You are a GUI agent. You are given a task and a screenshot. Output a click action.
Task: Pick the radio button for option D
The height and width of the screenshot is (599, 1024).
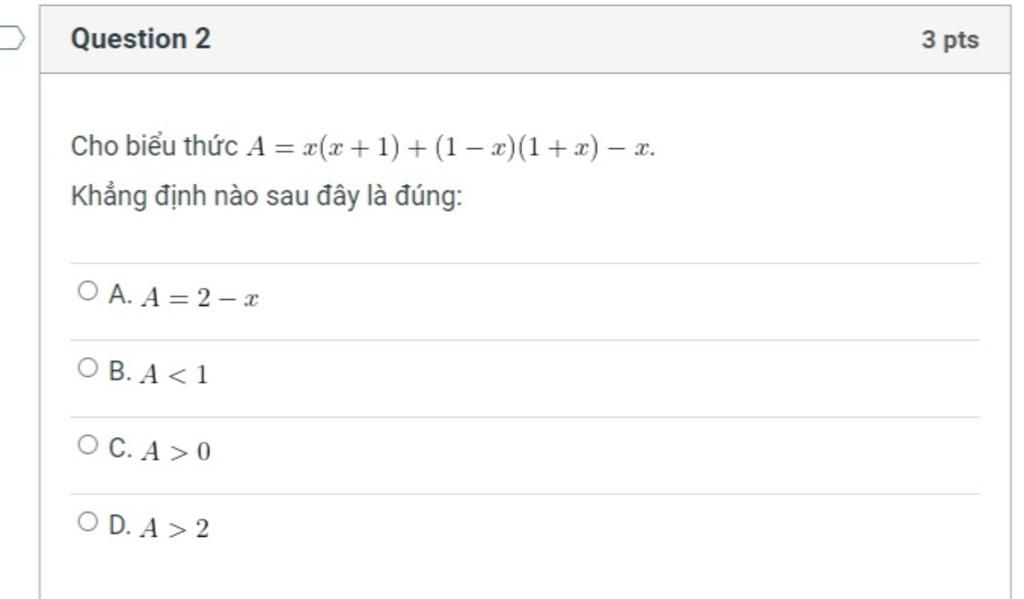click(88, 521)
